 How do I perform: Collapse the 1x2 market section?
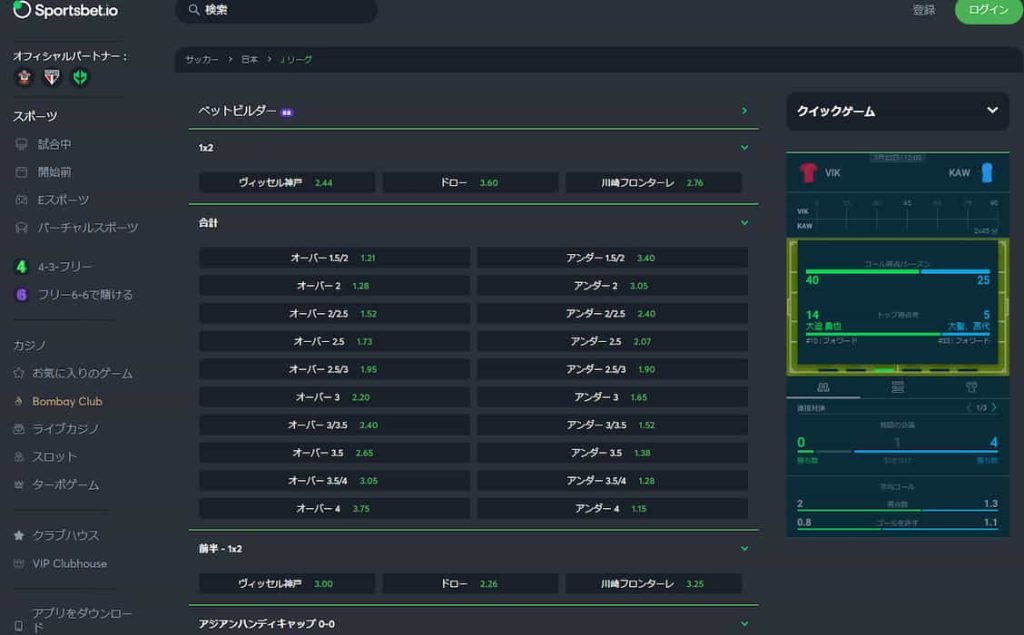[744, 148]
